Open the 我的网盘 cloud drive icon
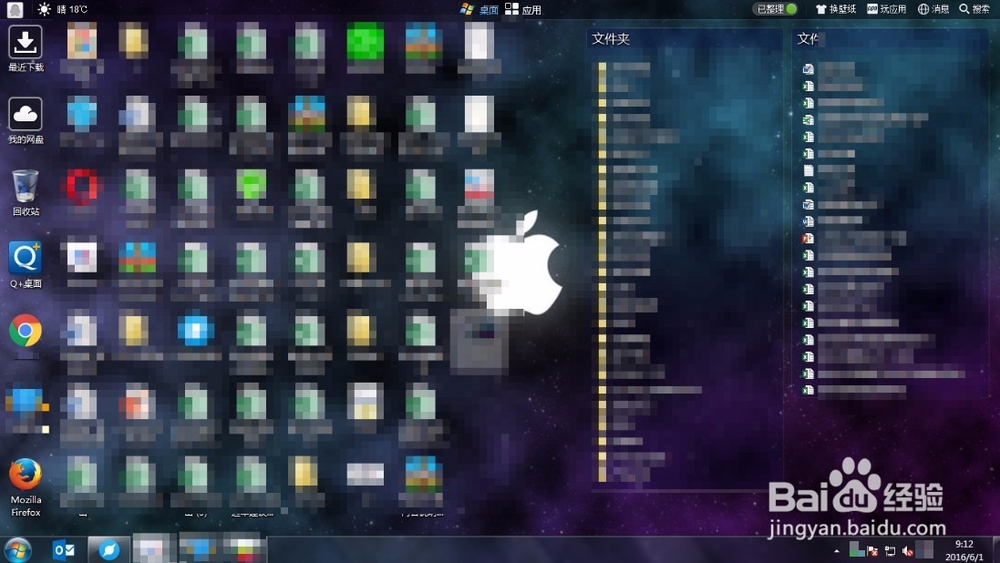 click(x=26, y=120)
